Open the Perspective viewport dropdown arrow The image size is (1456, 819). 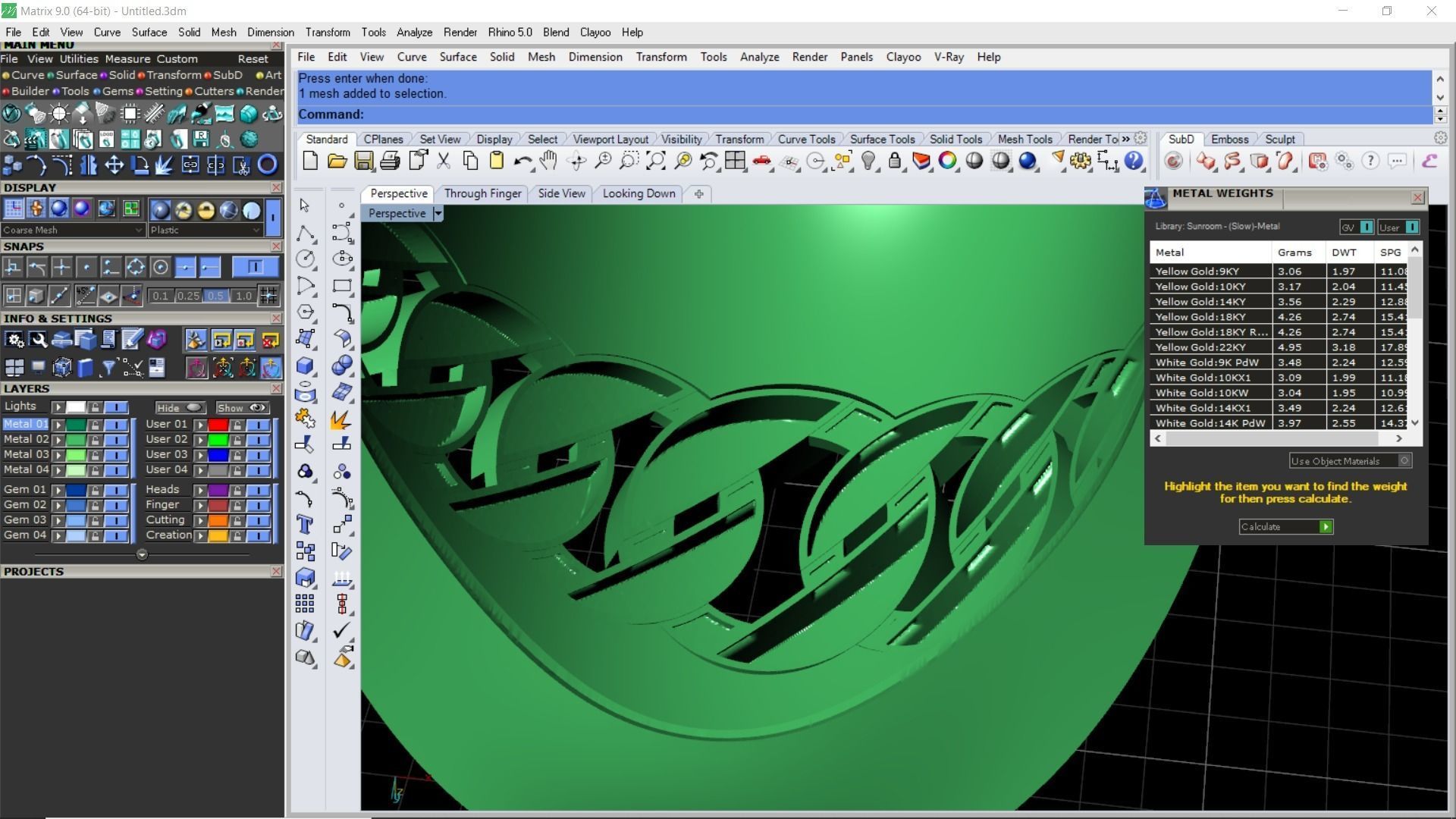pos(438,214)
